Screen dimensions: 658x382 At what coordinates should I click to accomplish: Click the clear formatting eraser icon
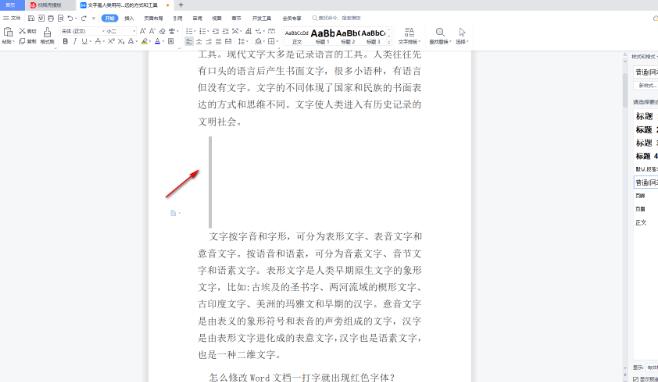point(162,31)
